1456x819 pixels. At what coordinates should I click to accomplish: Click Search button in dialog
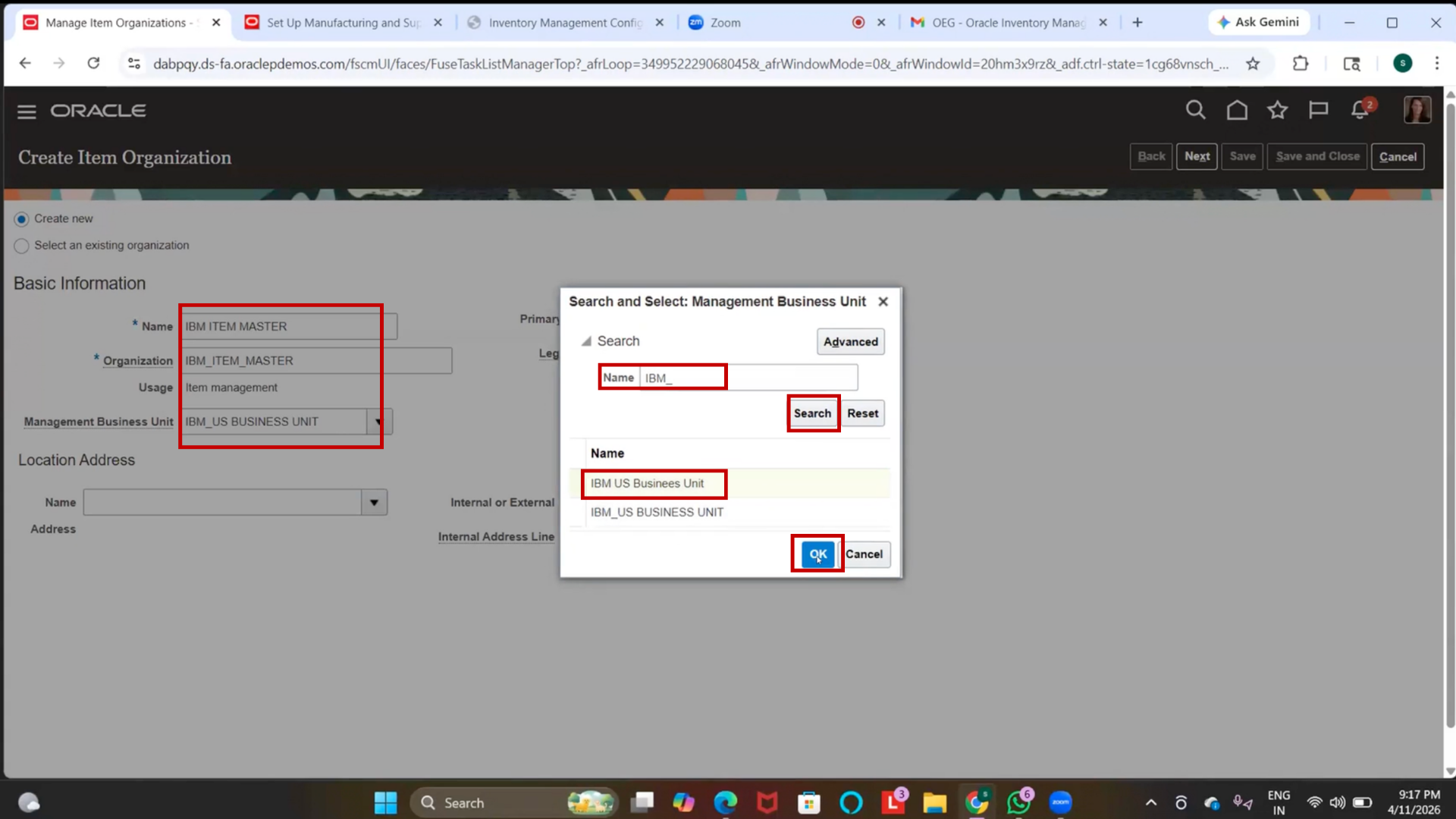812,413
